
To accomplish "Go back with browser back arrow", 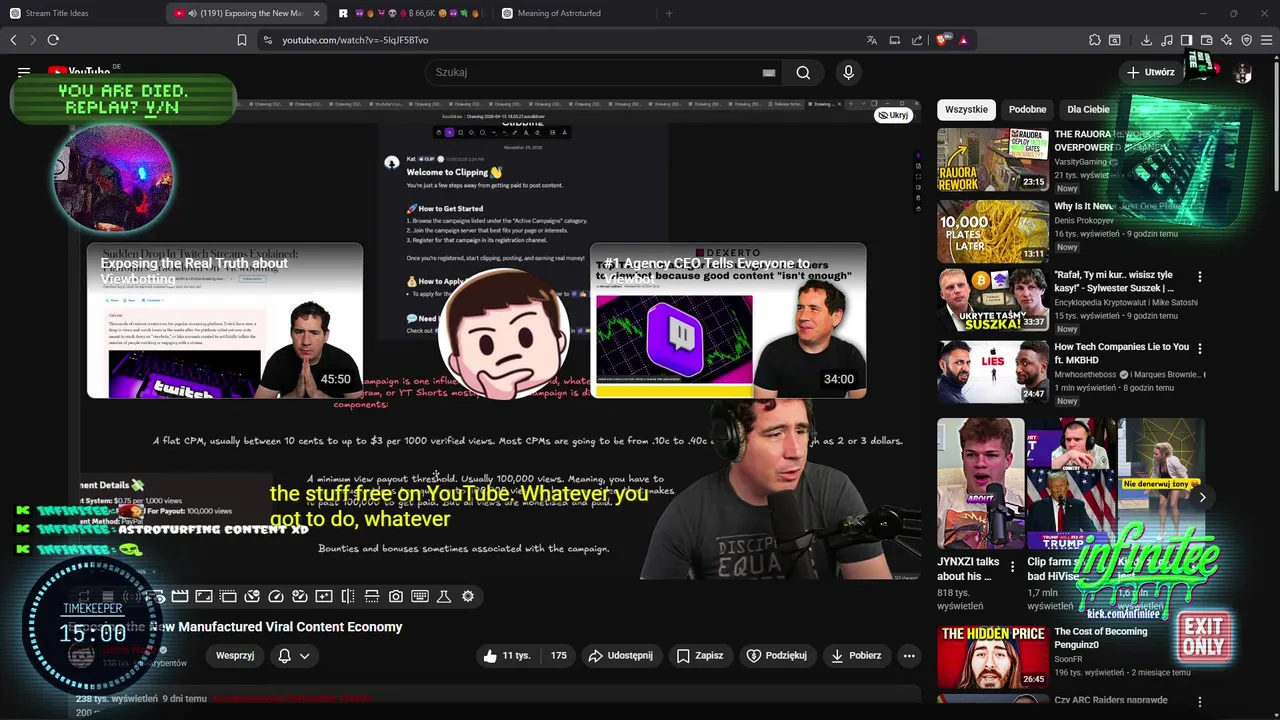I will pyautogui.click(x=13, y=40).
